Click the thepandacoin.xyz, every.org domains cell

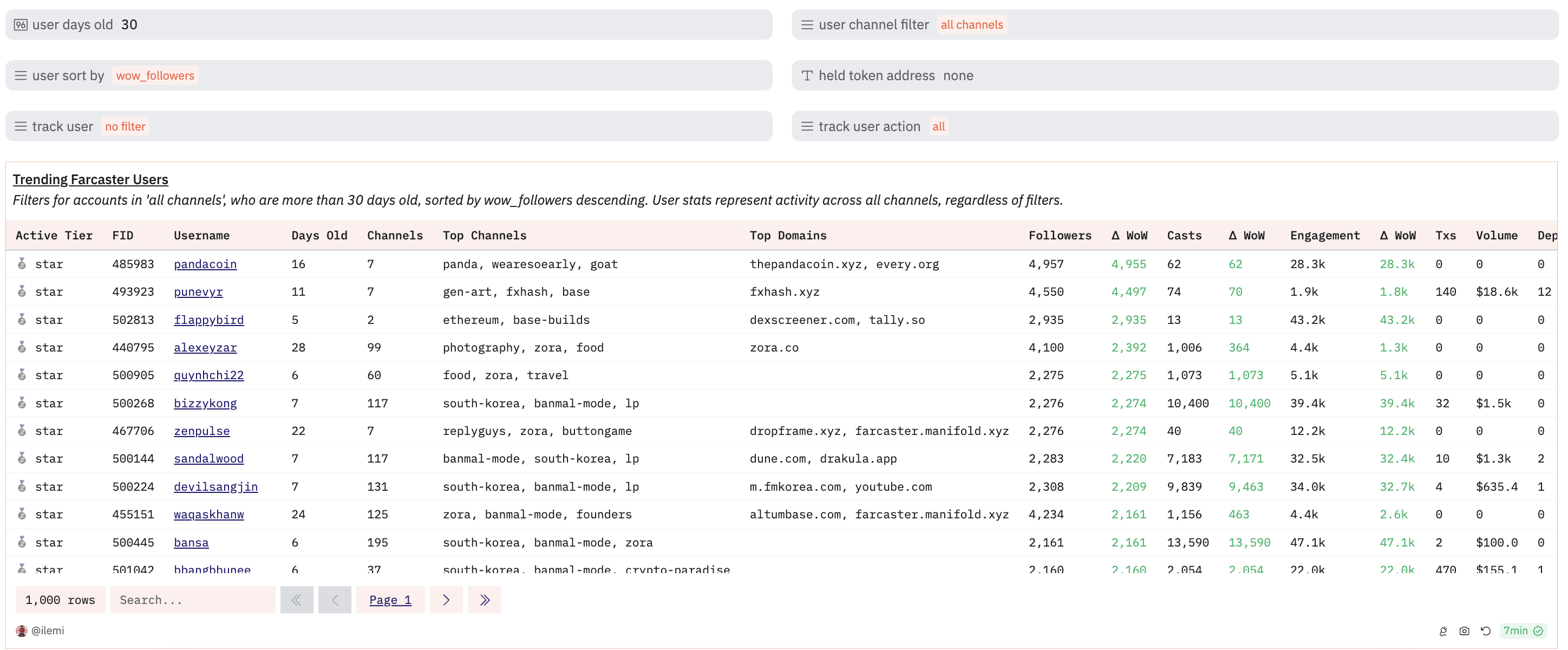[844, 264]
